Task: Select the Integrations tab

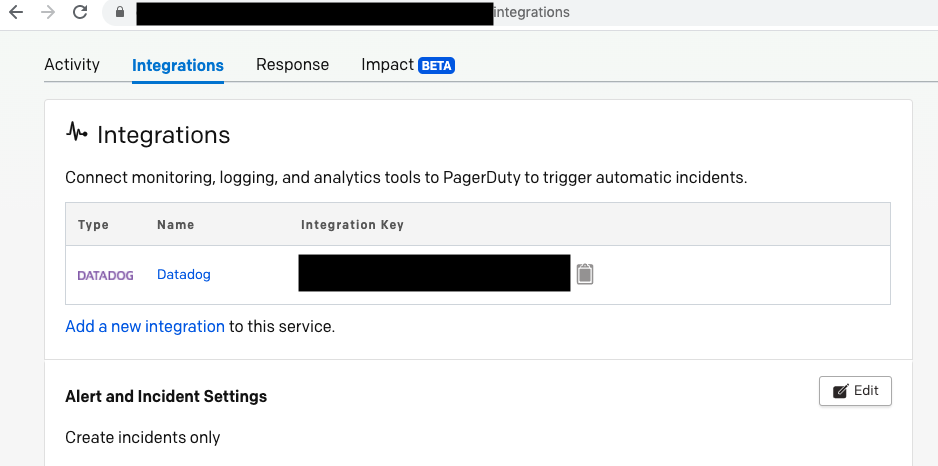Action: pyautogui.click(x=178, y=65)
